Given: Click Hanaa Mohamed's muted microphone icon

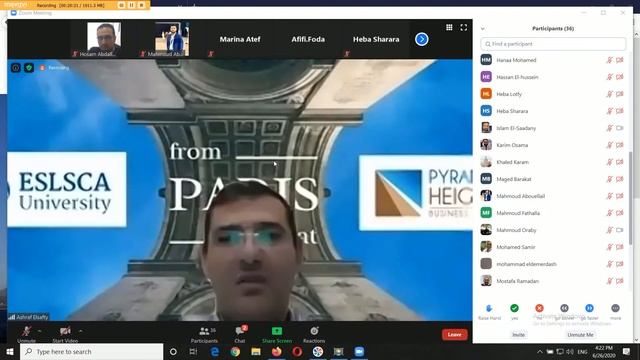Looking at the screenshot, I should pos(609,60).
